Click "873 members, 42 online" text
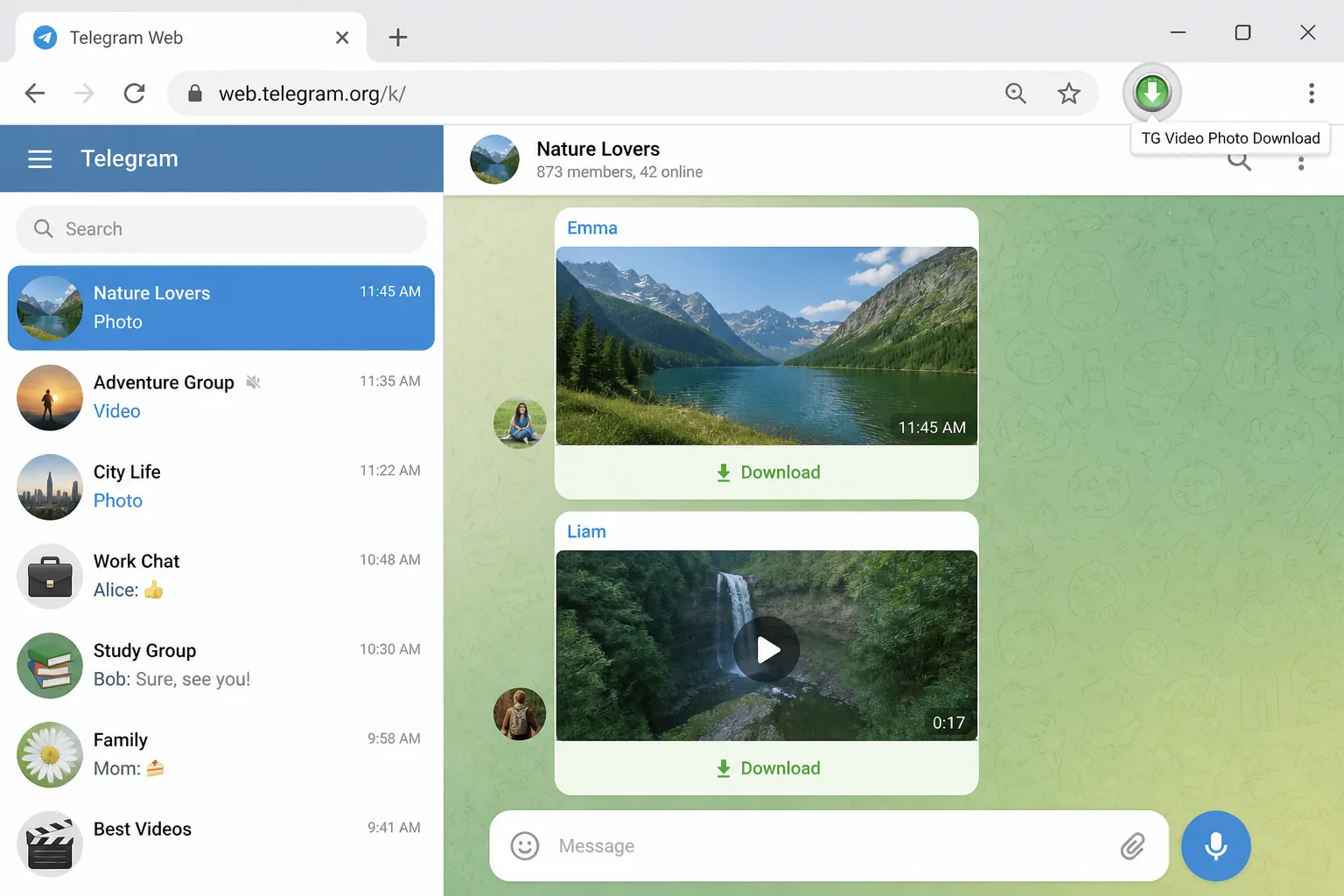Screen dimensions: 1344x896 [x=619, y=172]
